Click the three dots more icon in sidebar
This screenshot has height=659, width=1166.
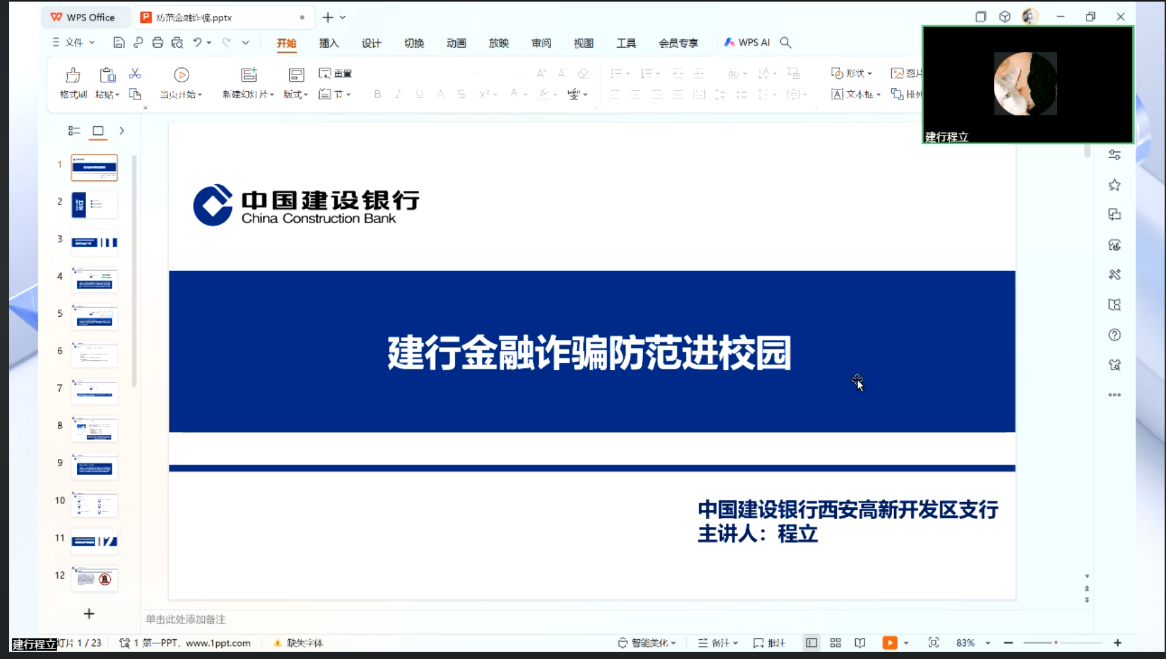point(1114,395)
